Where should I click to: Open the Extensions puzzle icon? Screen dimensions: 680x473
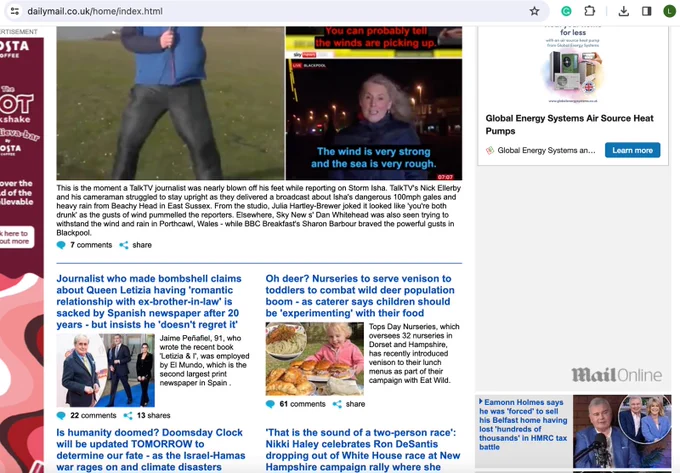[589, 11]
